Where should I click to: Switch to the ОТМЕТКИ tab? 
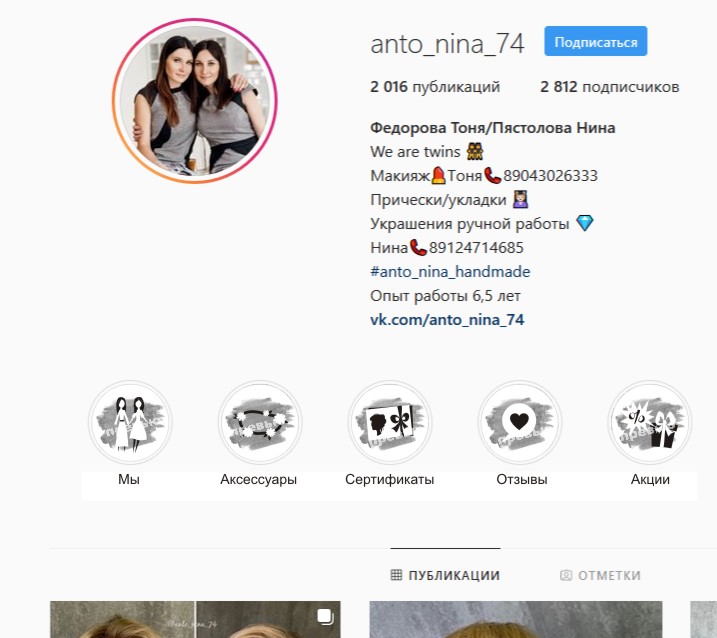(600, 575)
